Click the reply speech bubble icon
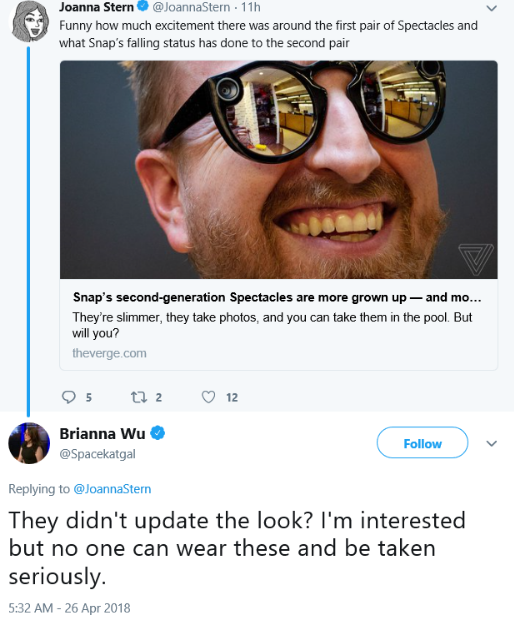Image resolution: width=514 pixels, height=624 pixels. click(69, 397)
